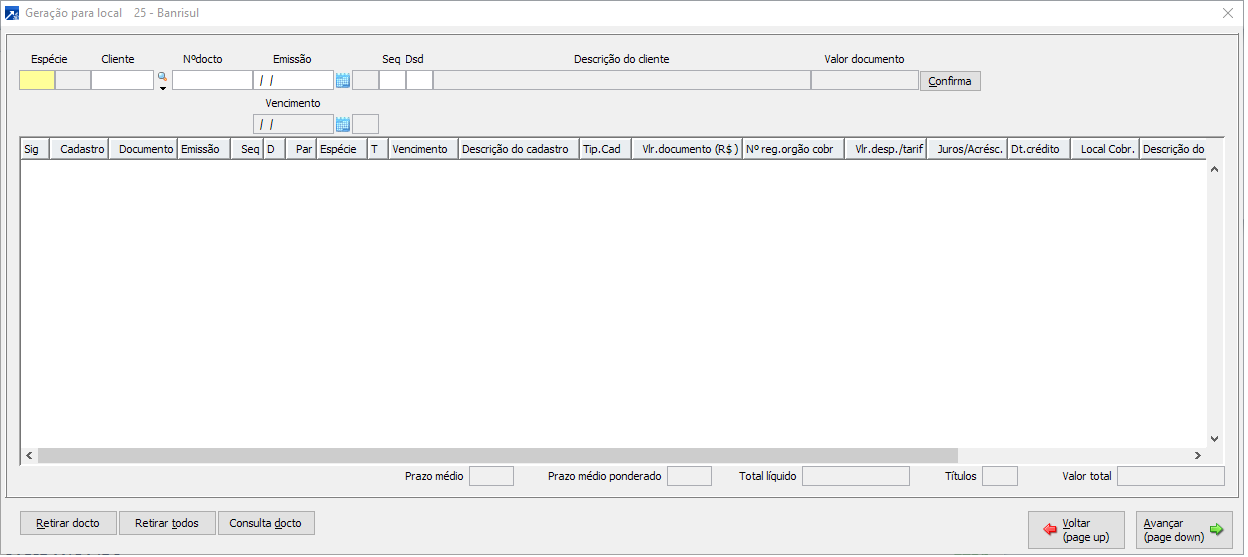
Task: Click Consulta docto button
Action: (x=266, y=523)
